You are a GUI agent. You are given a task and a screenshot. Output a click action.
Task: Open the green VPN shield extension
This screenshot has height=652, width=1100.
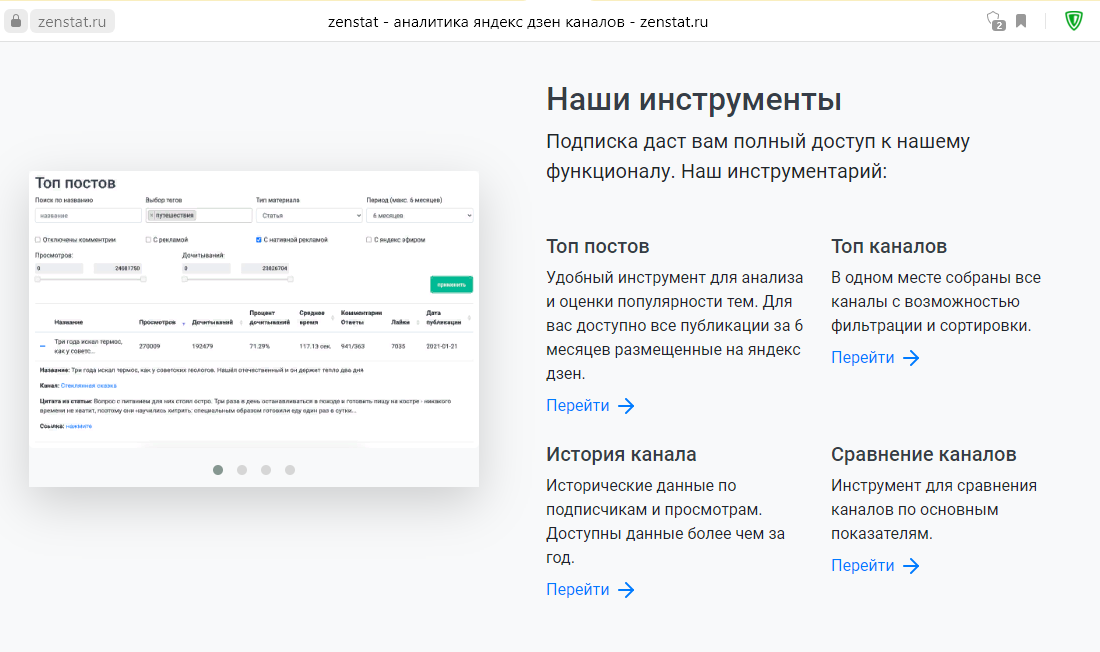click(1073, 21)
